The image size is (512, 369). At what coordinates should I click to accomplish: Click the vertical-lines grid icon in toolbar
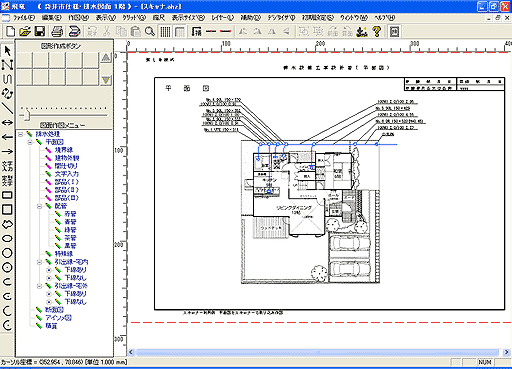coord(165,32)
